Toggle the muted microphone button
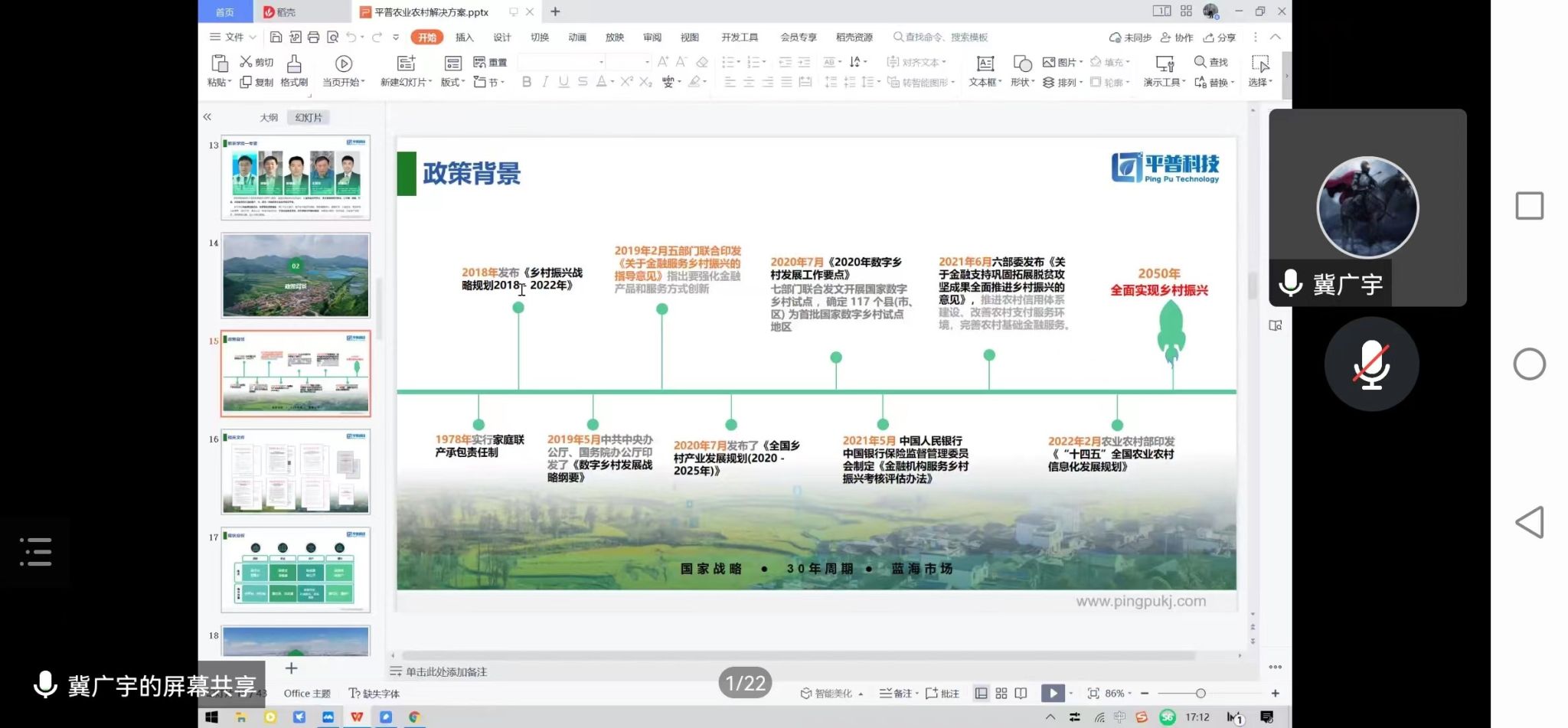This screenshot has width=1568, height=728. click(x=1371, y=364)
